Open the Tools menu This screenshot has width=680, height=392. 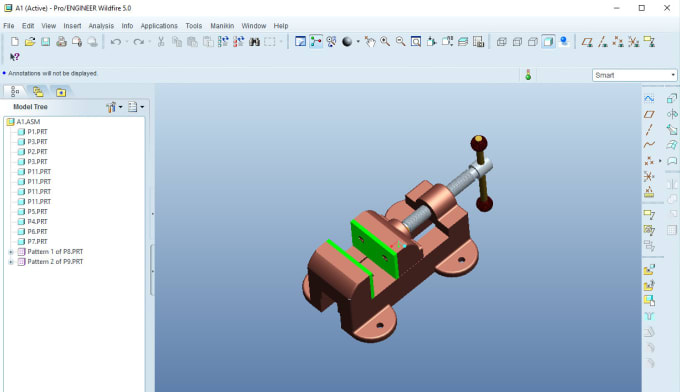[193, 26]
